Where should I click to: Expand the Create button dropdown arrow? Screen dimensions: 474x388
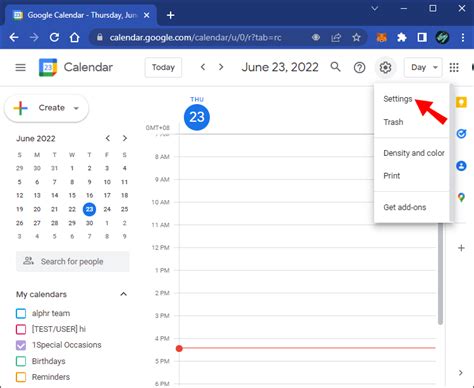click(76, 108)
